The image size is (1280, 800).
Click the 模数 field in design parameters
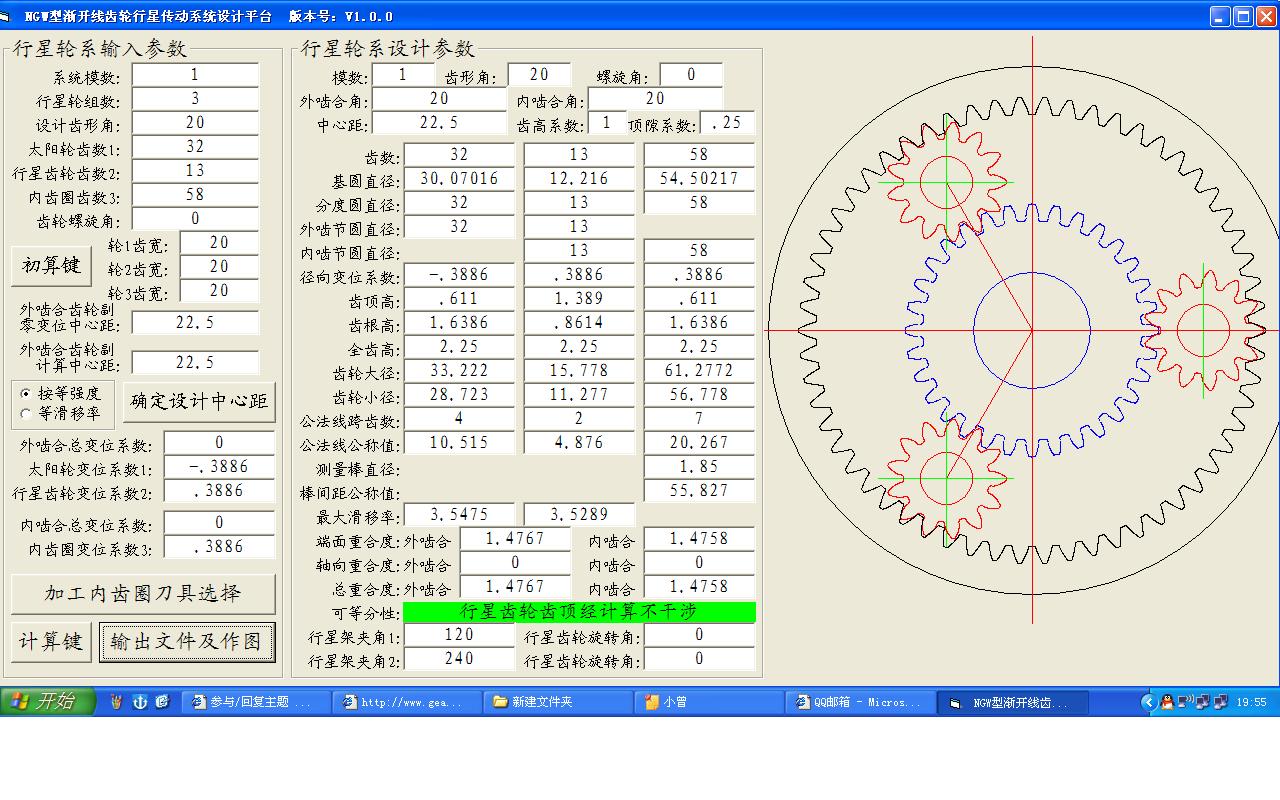click(x=403, y=74)
